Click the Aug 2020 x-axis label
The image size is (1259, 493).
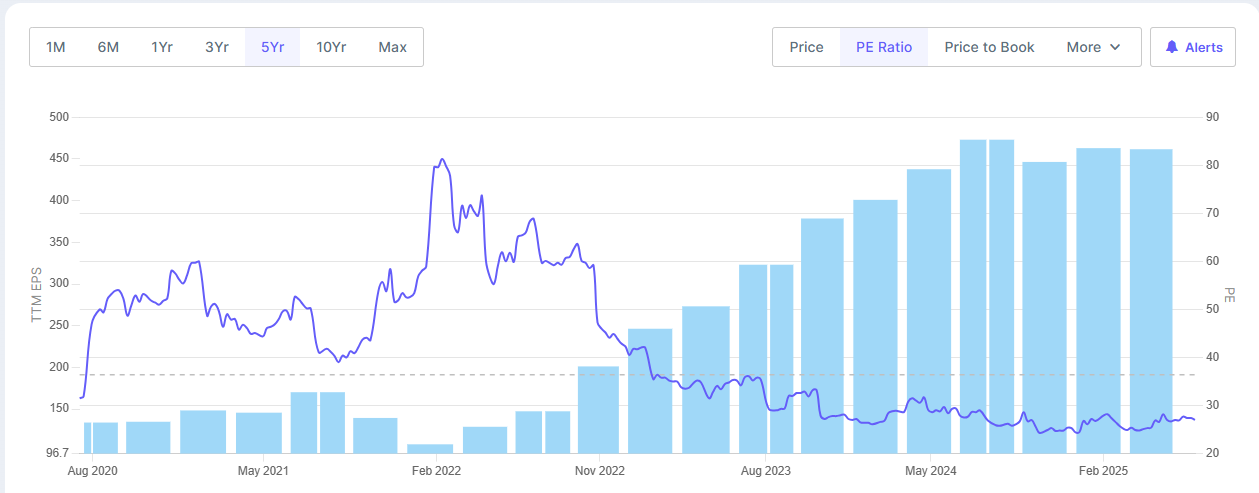(92, 469)
